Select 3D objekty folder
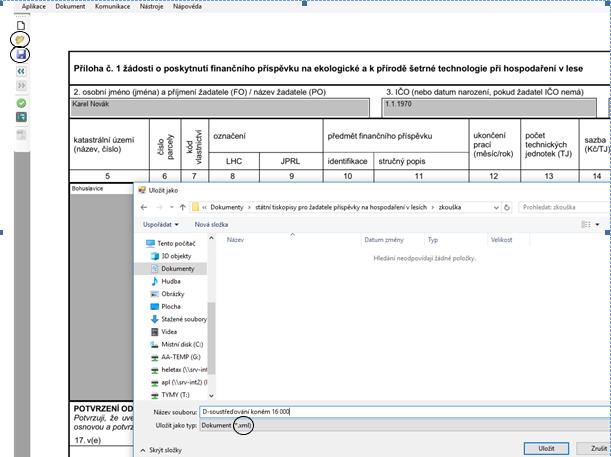This screenshot has width=611, height=457. [x=171, y=256]
